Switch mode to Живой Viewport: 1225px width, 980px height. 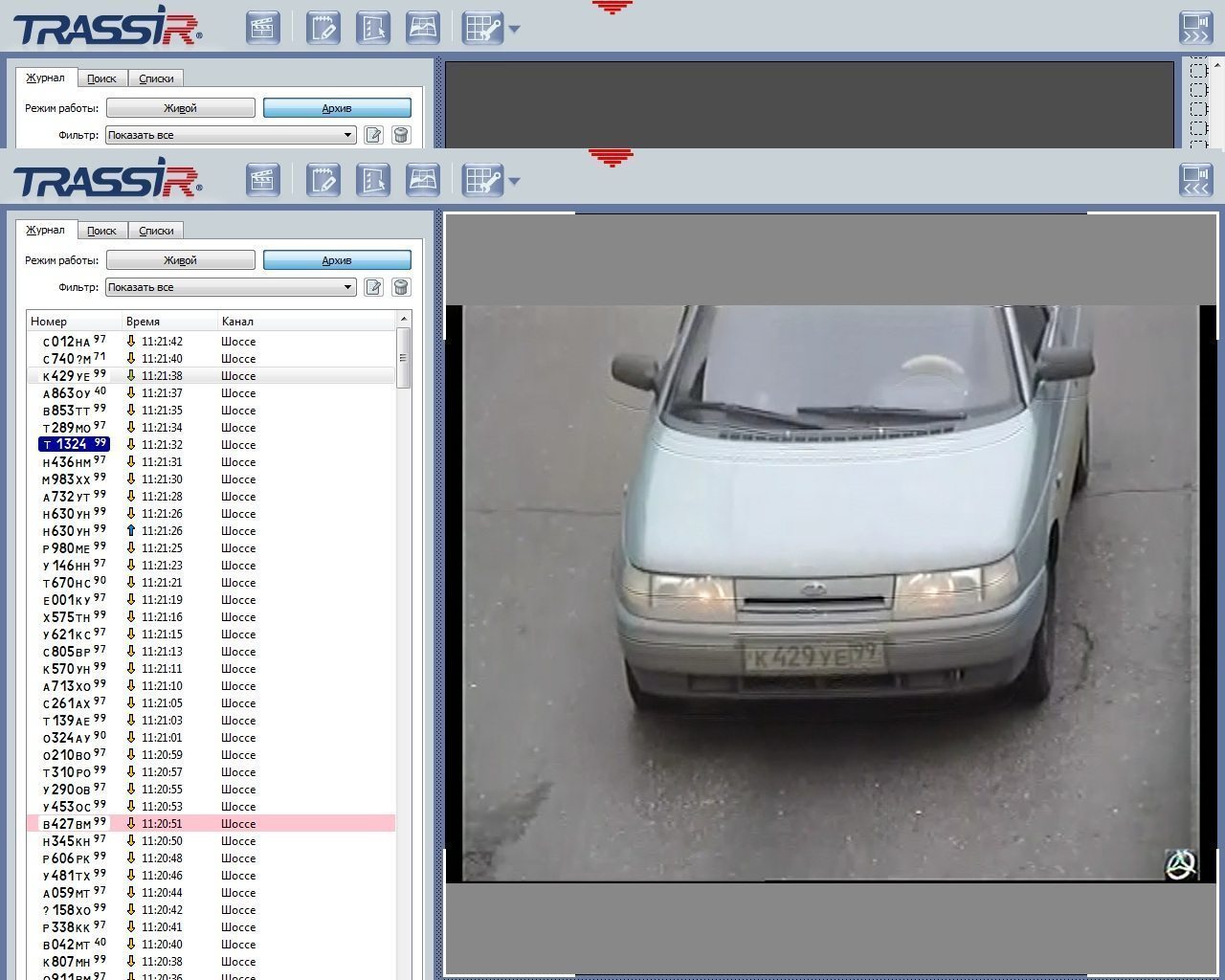(x=180, y=259)
